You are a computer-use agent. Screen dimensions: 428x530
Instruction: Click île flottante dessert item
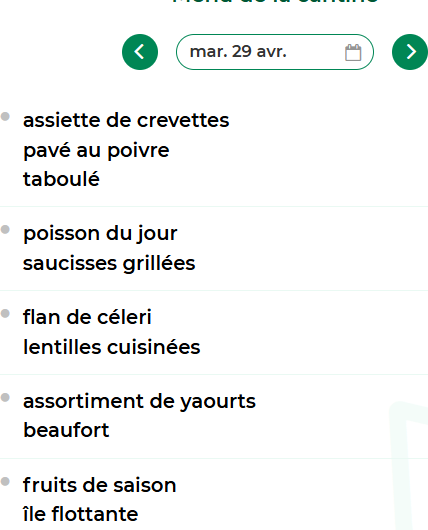[80, 514]
